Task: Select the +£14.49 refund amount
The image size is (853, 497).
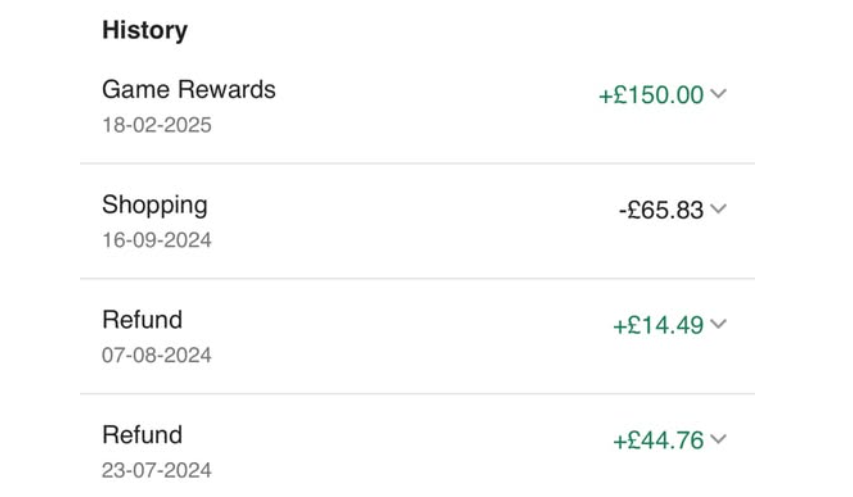Action: tap(658, 326)
